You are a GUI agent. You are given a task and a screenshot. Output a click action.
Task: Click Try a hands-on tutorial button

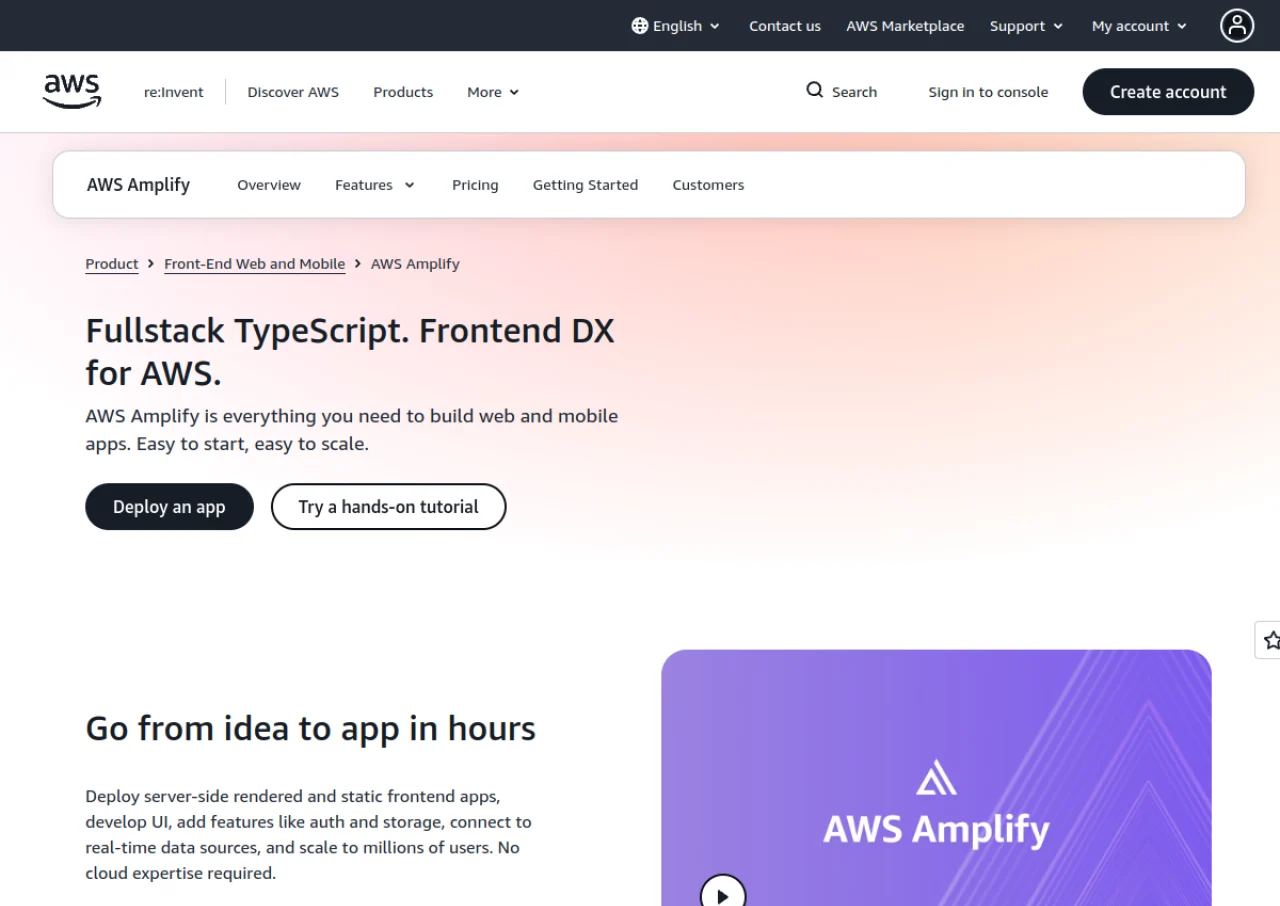(x=388, y=507)
